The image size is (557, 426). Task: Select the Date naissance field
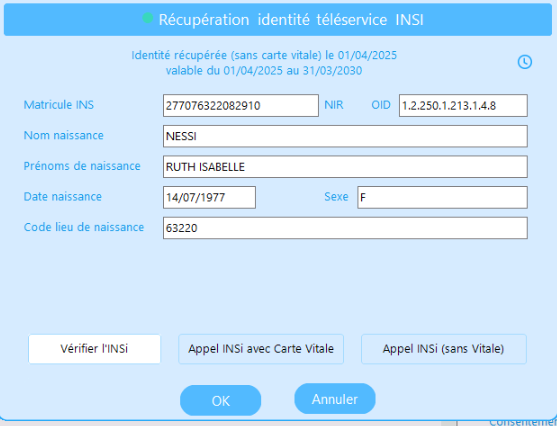coord(209,197)
